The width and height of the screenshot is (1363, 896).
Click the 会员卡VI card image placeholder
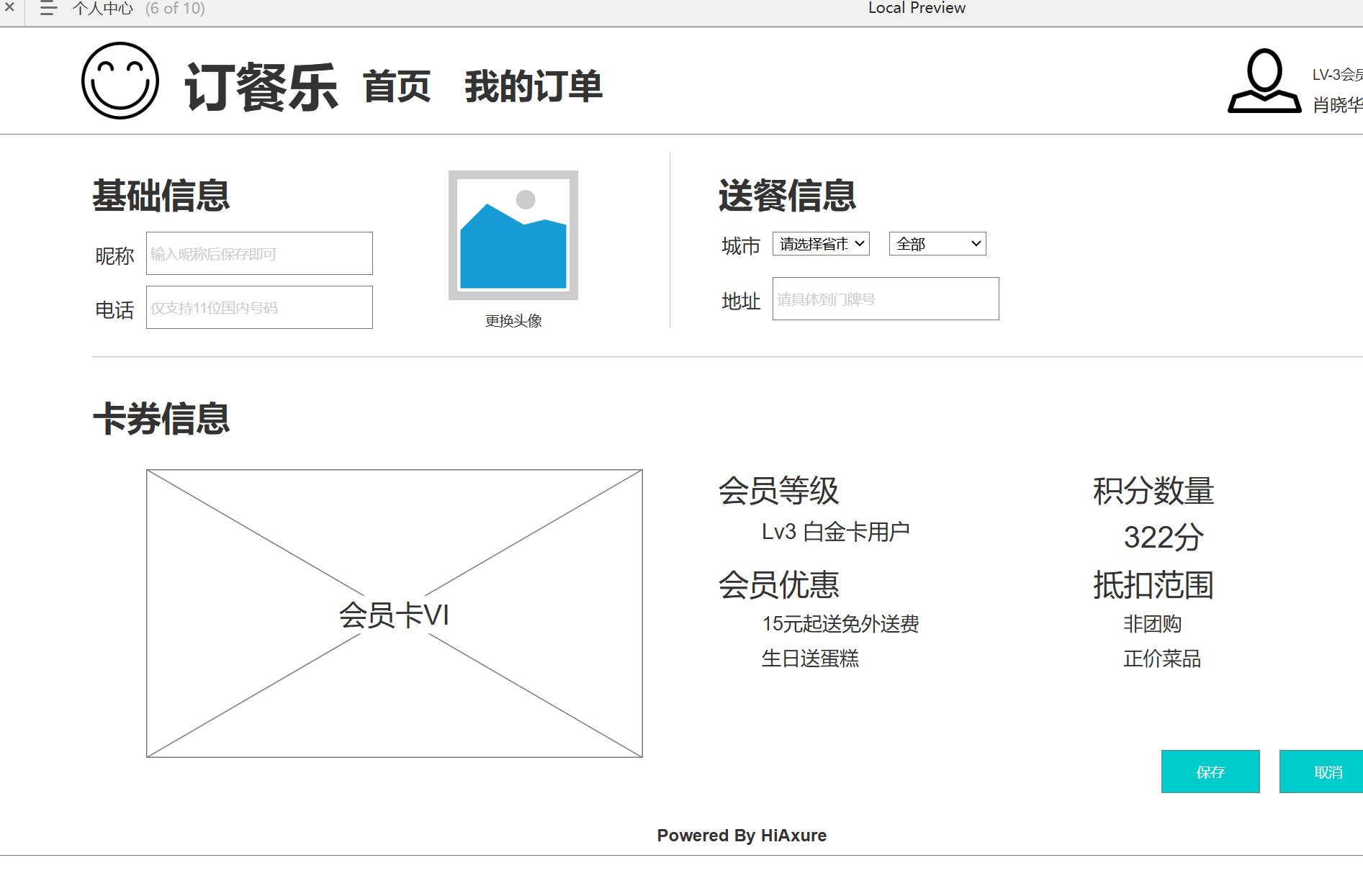point(395,613)
